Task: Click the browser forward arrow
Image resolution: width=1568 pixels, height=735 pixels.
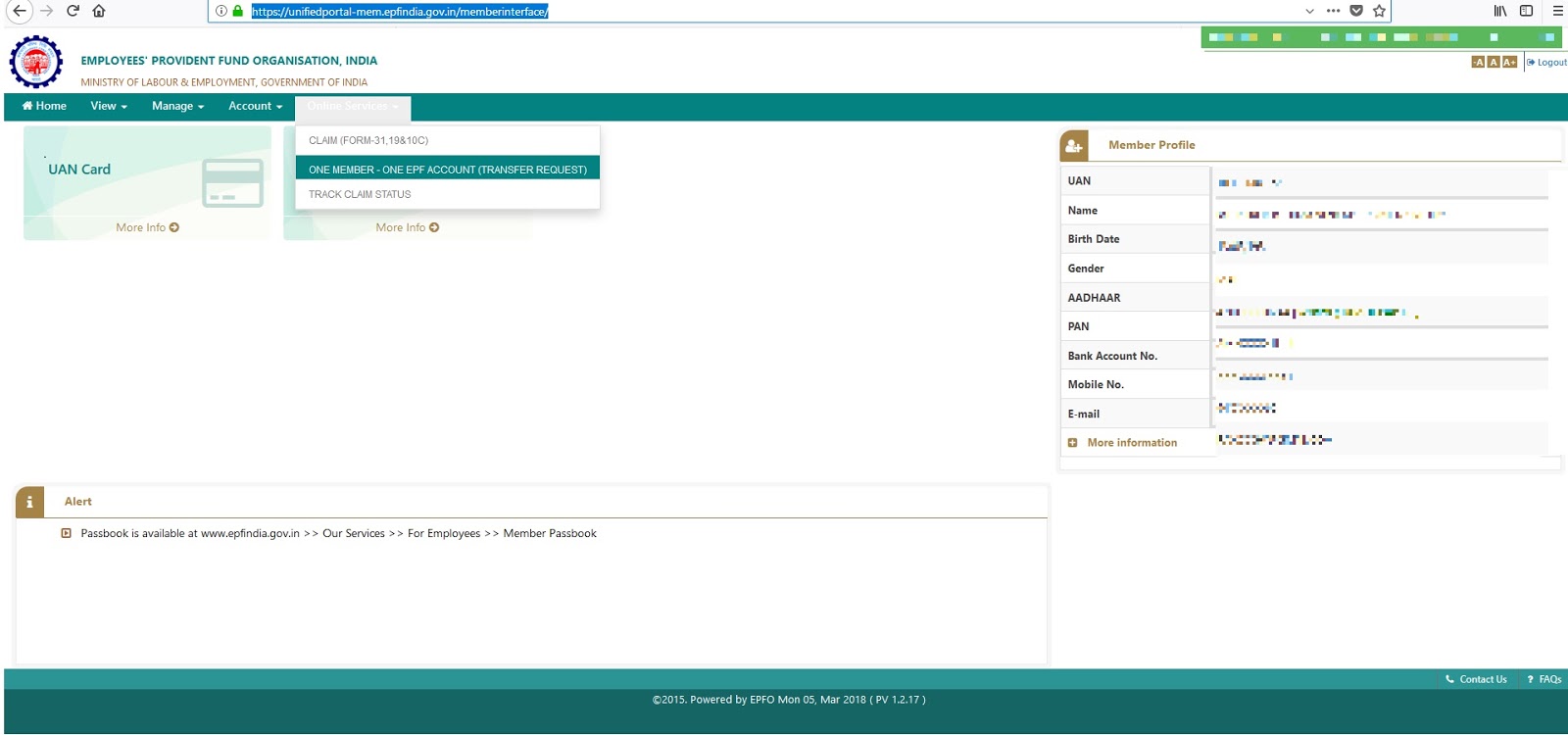Action: pos(46,11)
